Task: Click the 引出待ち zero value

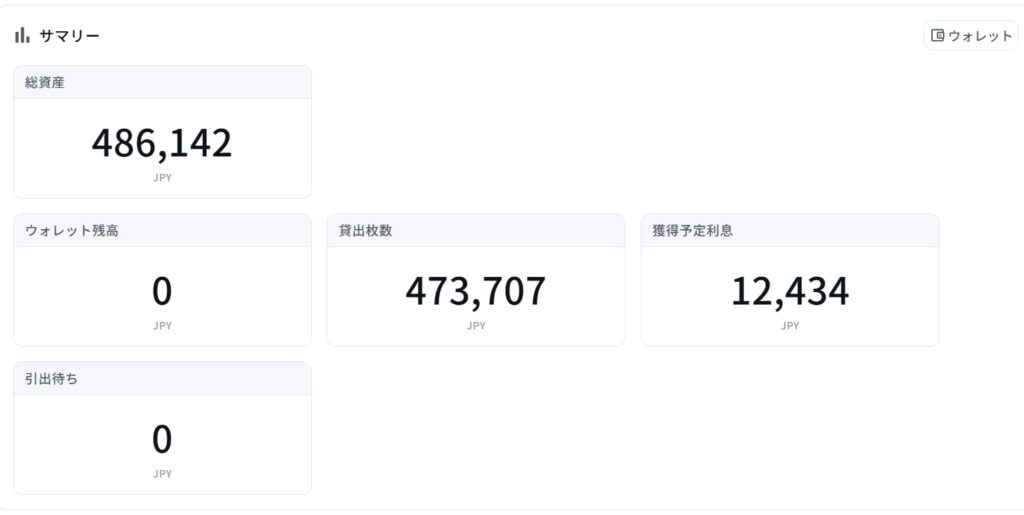Action: [162, 440]
